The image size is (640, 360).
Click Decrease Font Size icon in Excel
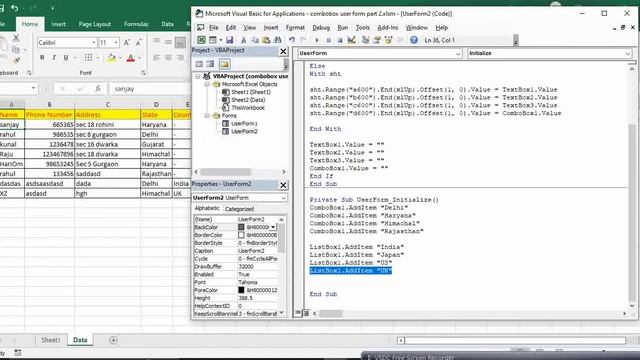[139, 42]
